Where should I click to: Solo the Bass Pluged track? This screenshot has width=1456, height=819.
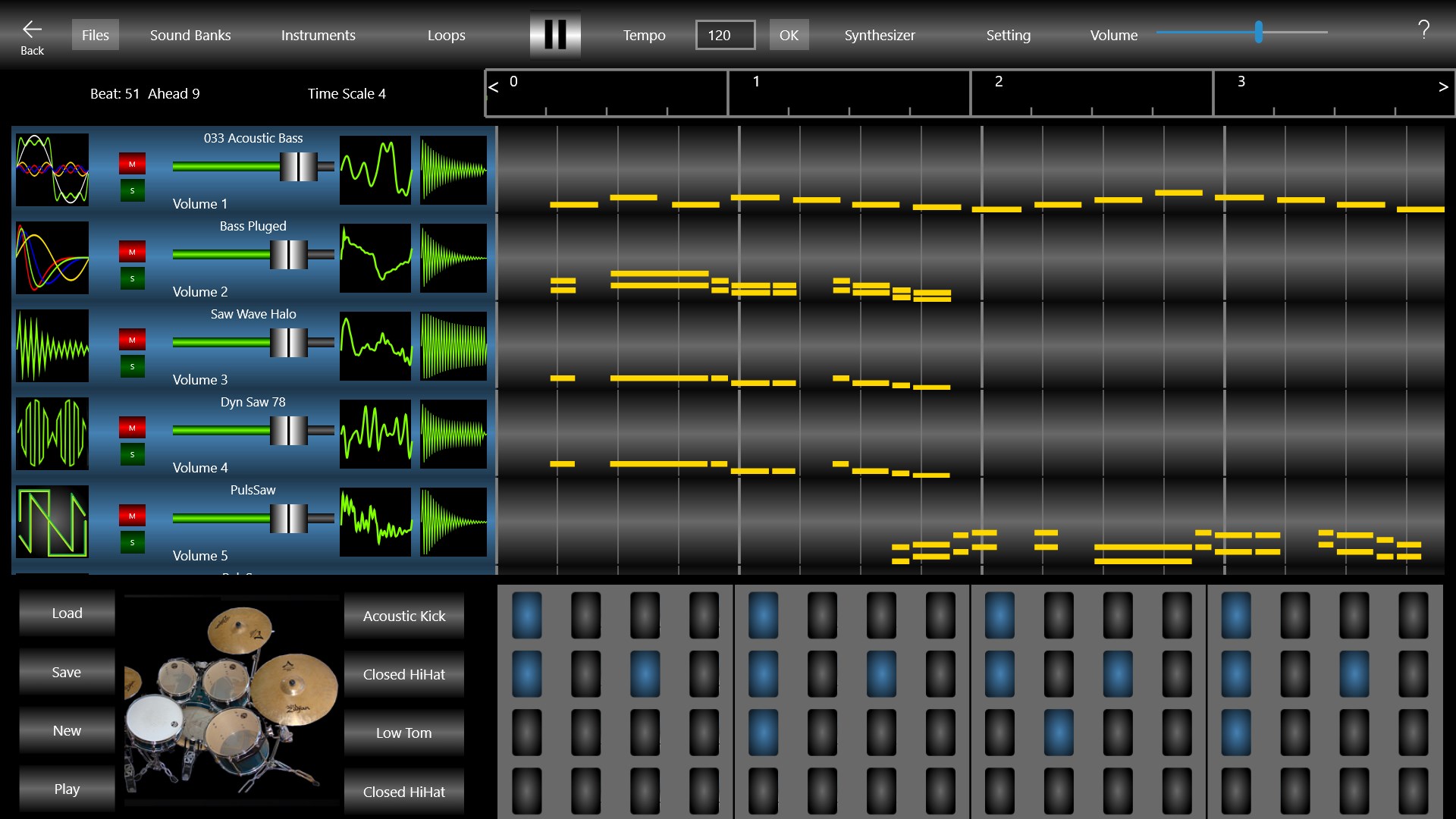pos(132,278)
